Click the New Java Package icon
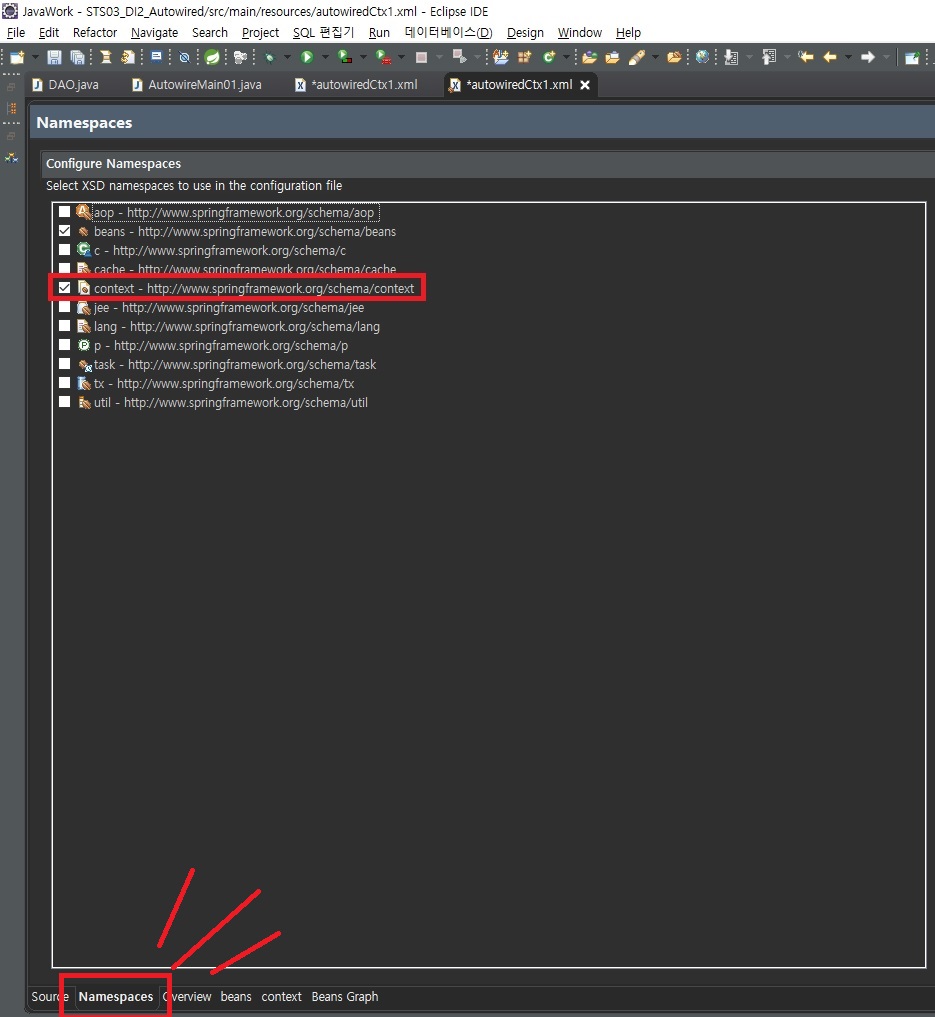 point(524,57)
